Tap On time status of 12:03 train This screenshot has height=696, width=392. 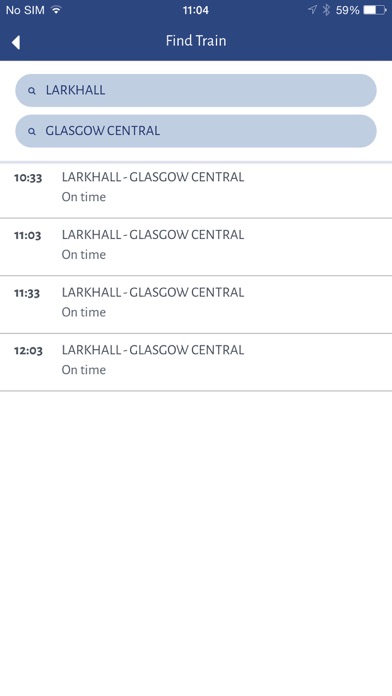(x=84, y=370)
